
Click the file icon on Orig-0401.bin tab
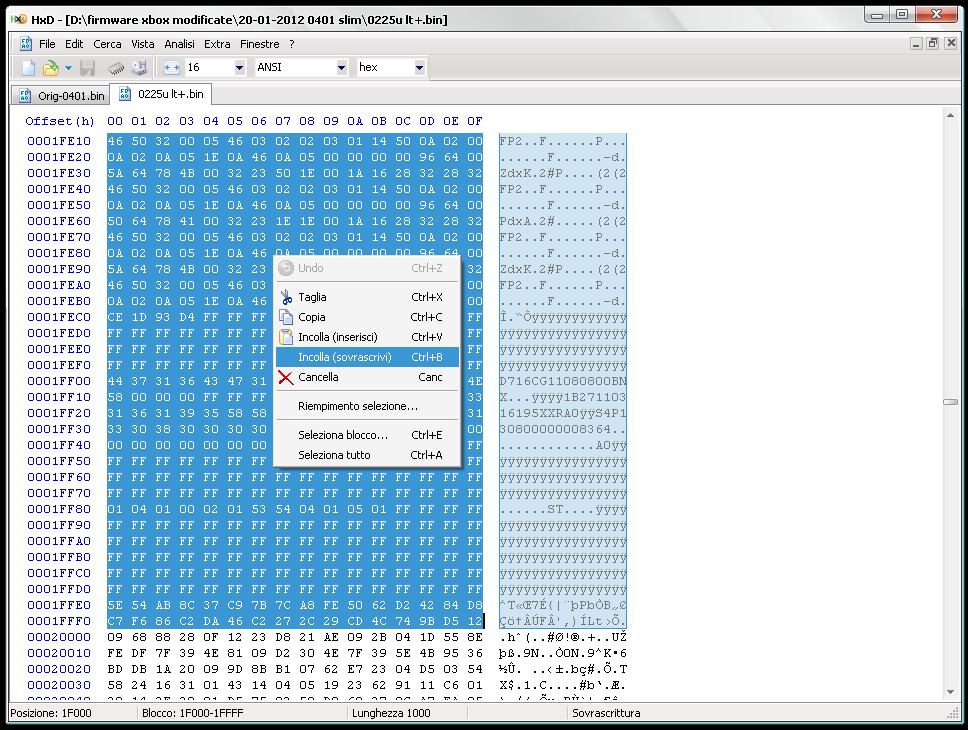(25, 95)
